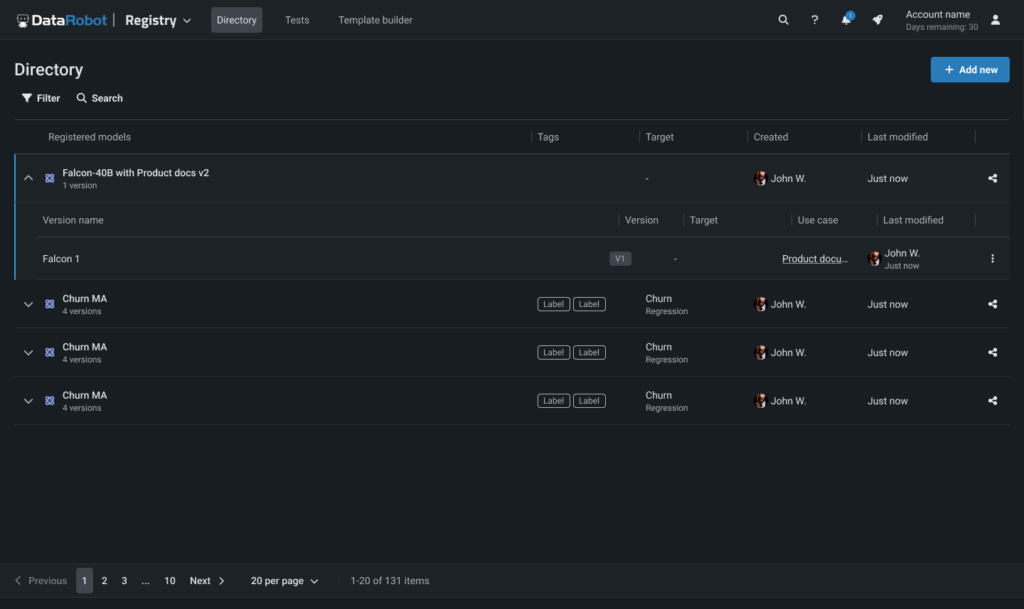Open the help question mark icon

click(814, 20)
